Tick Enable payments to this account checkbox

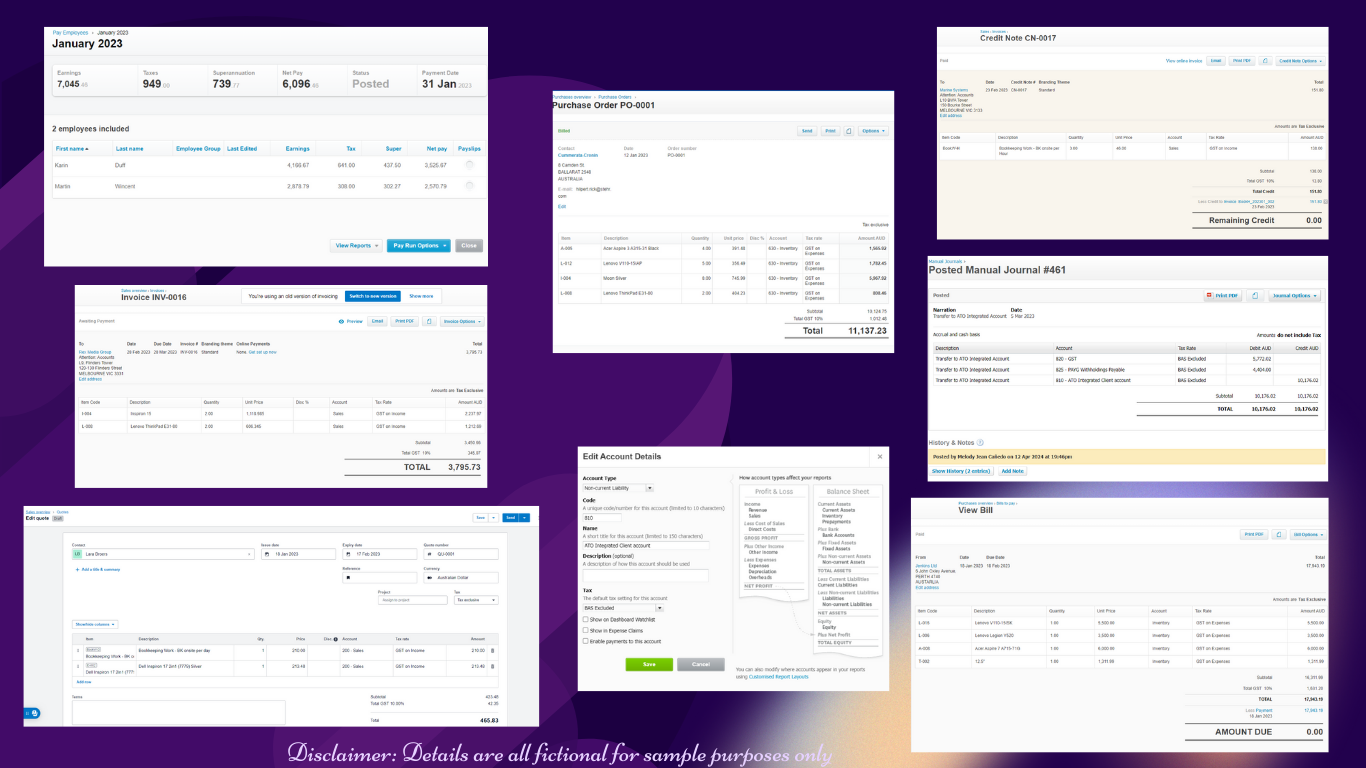tap(586, 641)
